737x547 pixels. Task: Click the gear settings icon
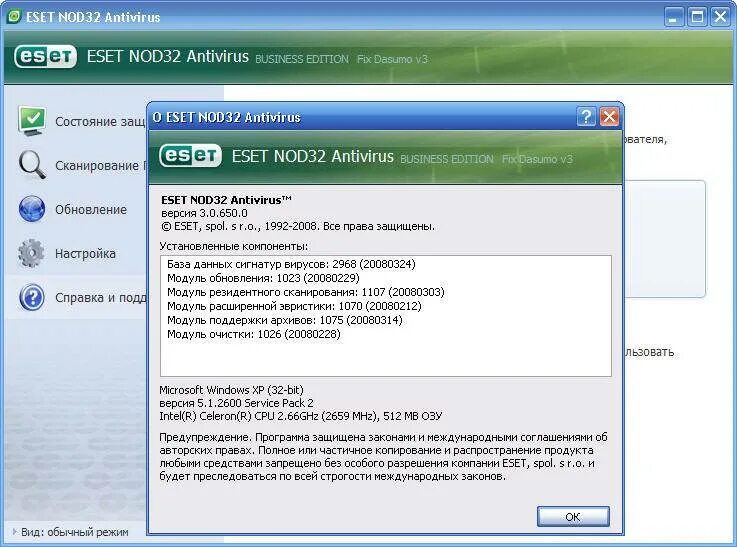coord(31,253)
